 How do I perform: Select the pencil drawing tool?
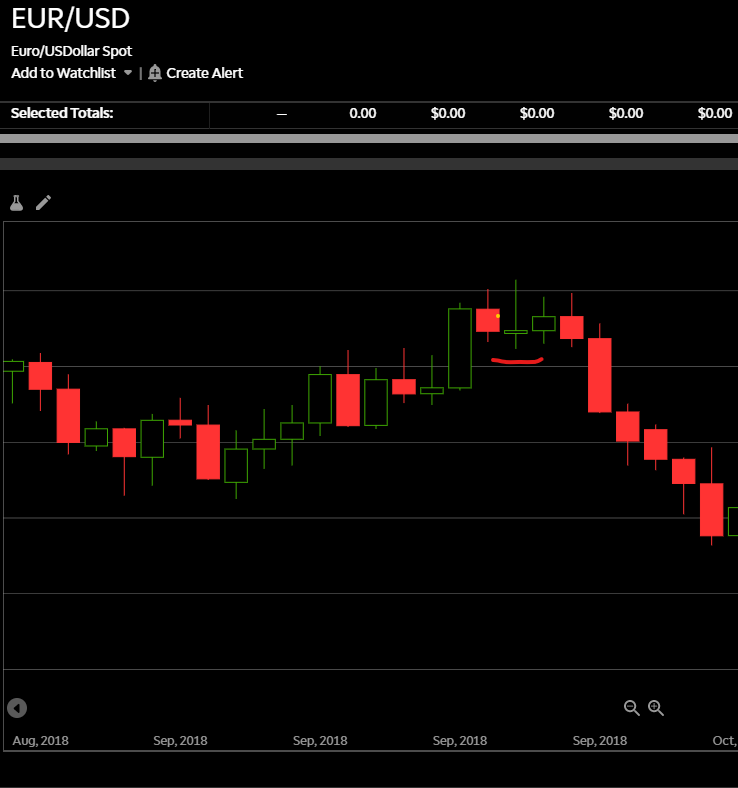point(43,203)
